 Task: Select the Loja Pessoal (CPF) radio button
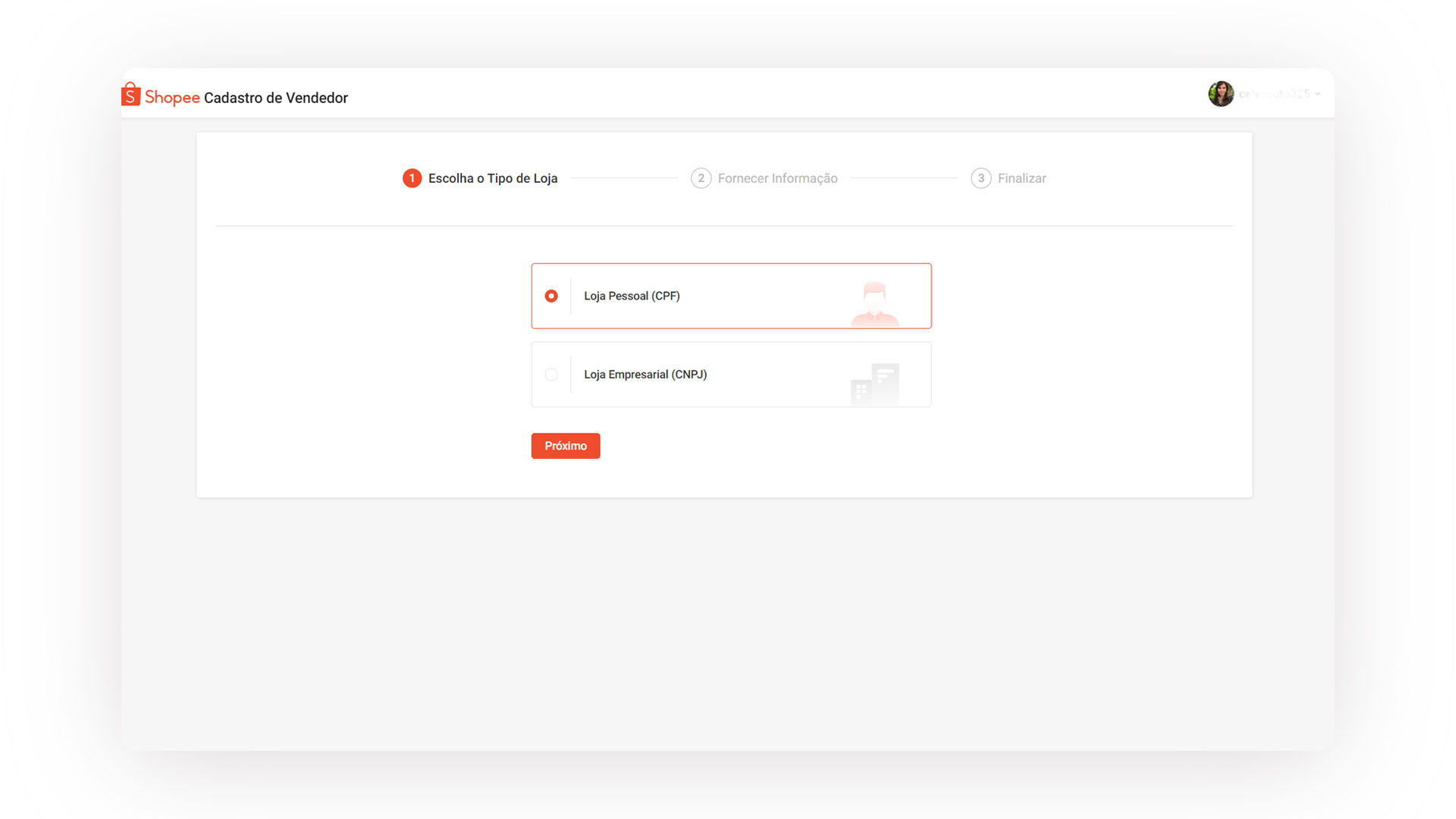click(x=551, y=296)
